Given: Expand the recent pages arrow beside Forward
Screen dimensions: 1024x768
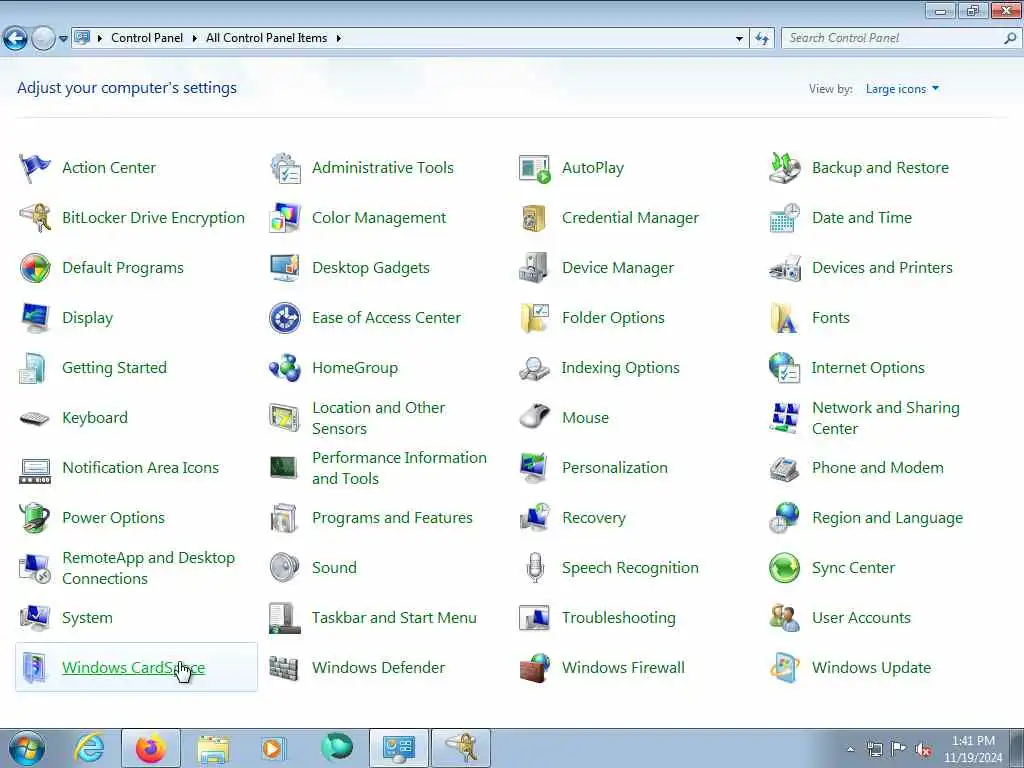Looking at the screenshot, I should click(63, 39).
